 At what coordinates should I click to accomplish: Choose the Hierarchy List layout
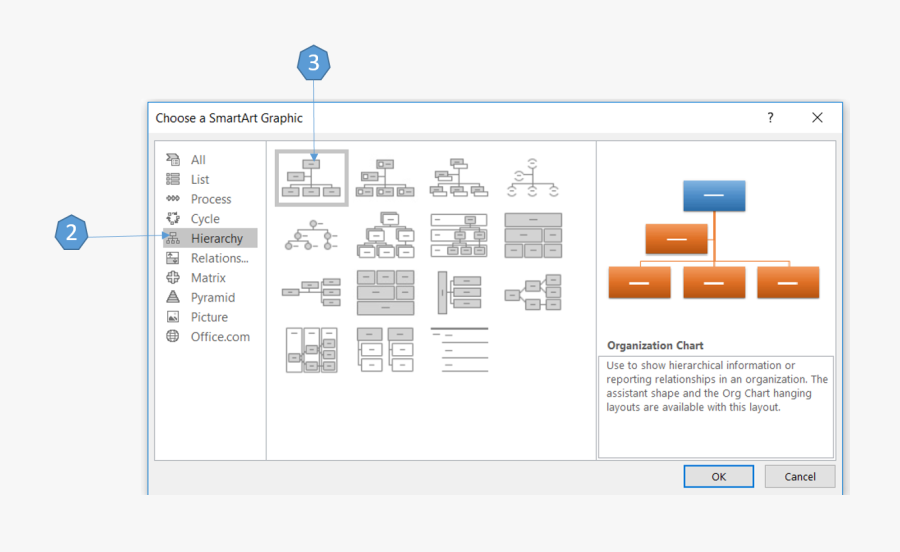385,349
